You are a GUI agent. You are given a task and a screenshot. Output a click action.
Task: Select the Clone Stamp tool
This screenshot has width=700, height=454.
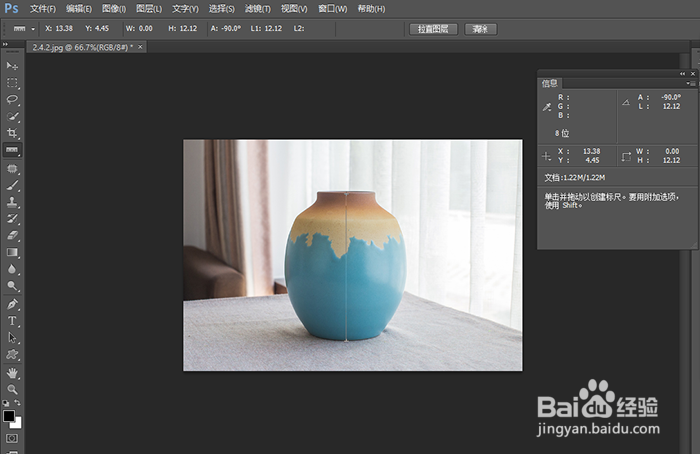(x=12, y=202)
